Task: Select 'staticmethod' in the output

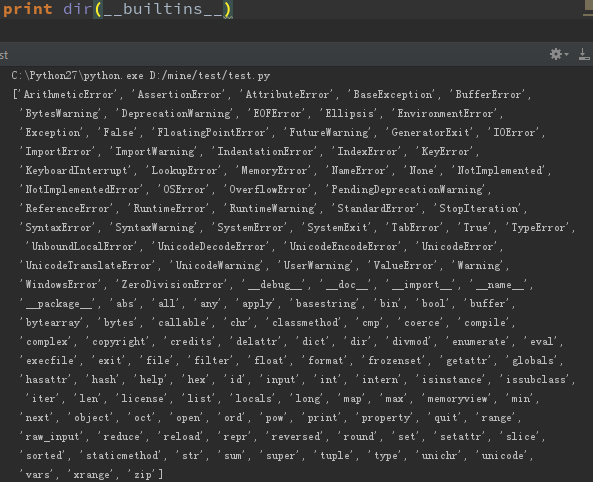Action: (x=121, y=455)
